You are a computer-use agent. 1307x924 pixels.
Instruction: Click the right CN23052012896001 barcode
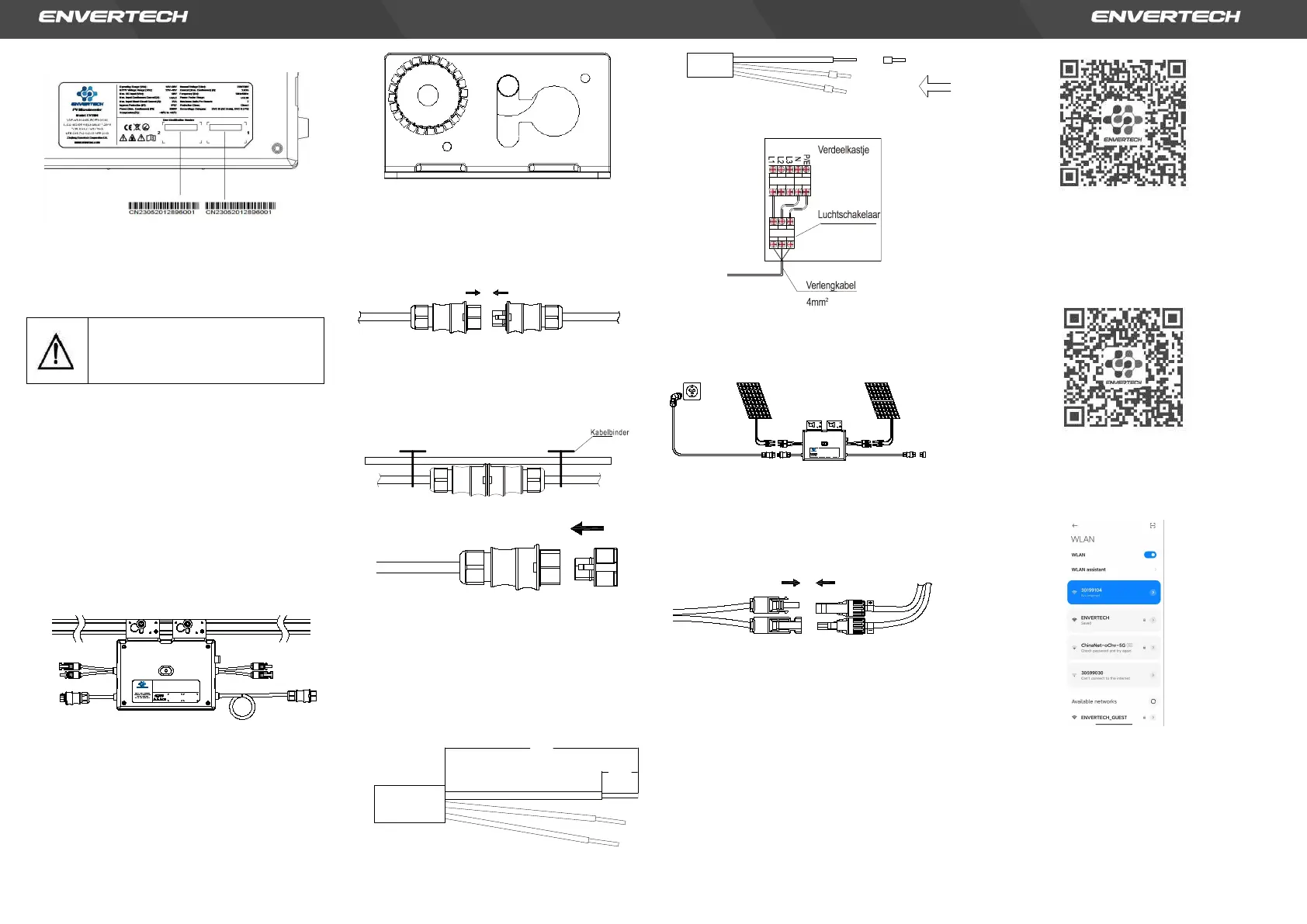240,208
